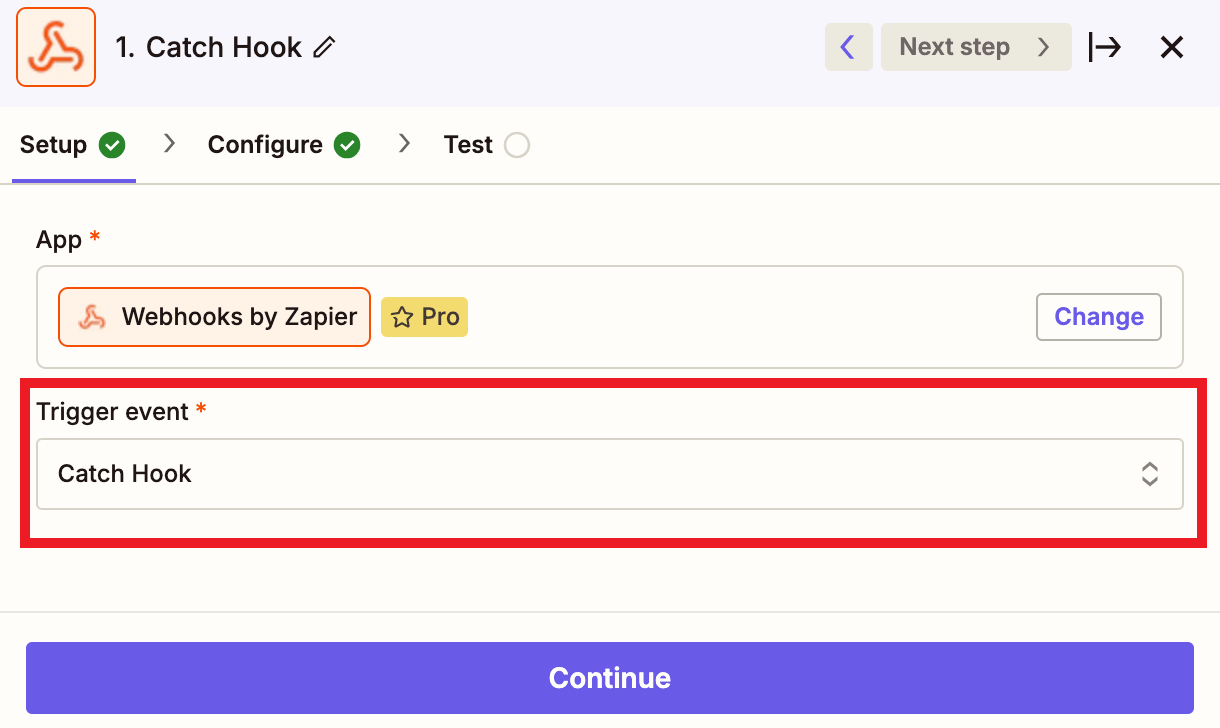The height and width of the screenshot is (728, 1220).
Task: Click the green Configure checkmark icon
Action: pos(347,145)
